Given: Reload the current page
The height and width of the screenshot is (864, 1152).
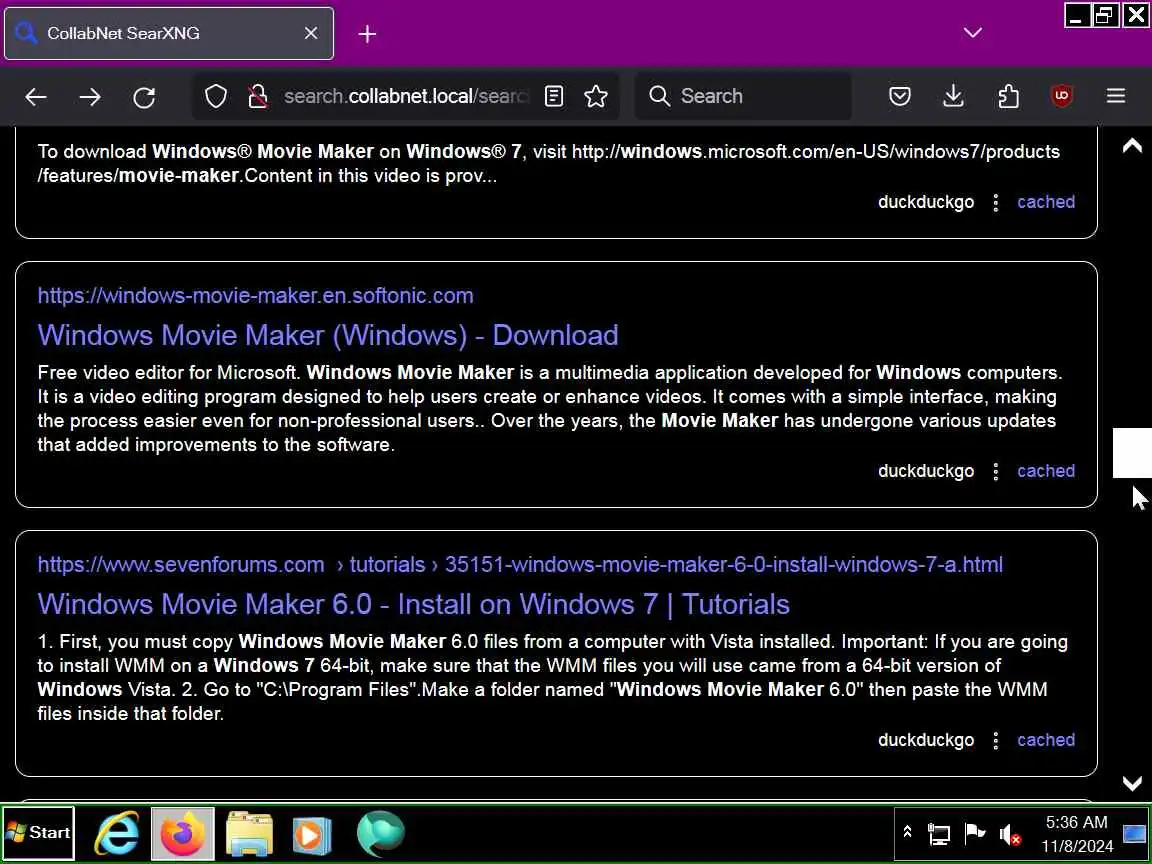Looking at the screenshot, I should (144, 96).
